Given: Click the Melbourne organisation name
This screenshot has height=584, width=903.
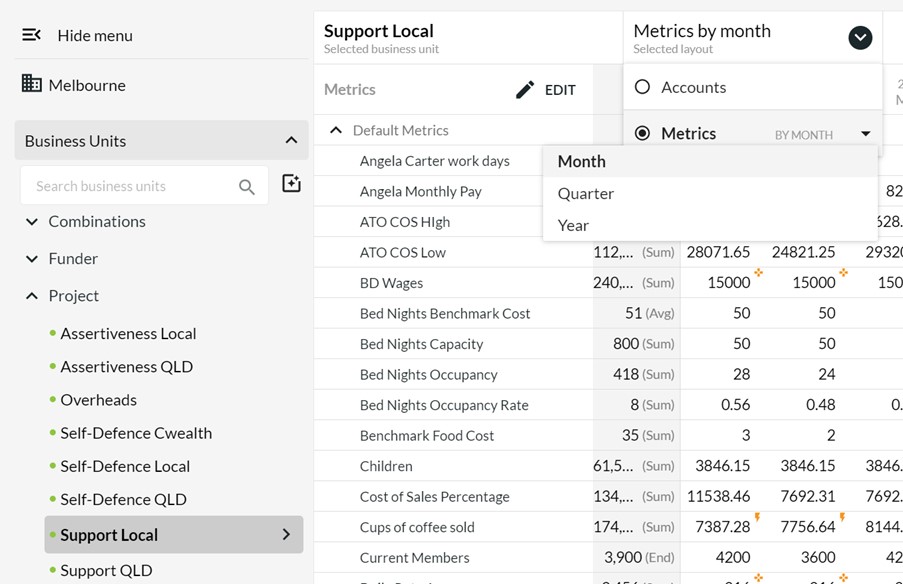Looking at the screenshot, I should pyautogui.click(x=87, y=85).
